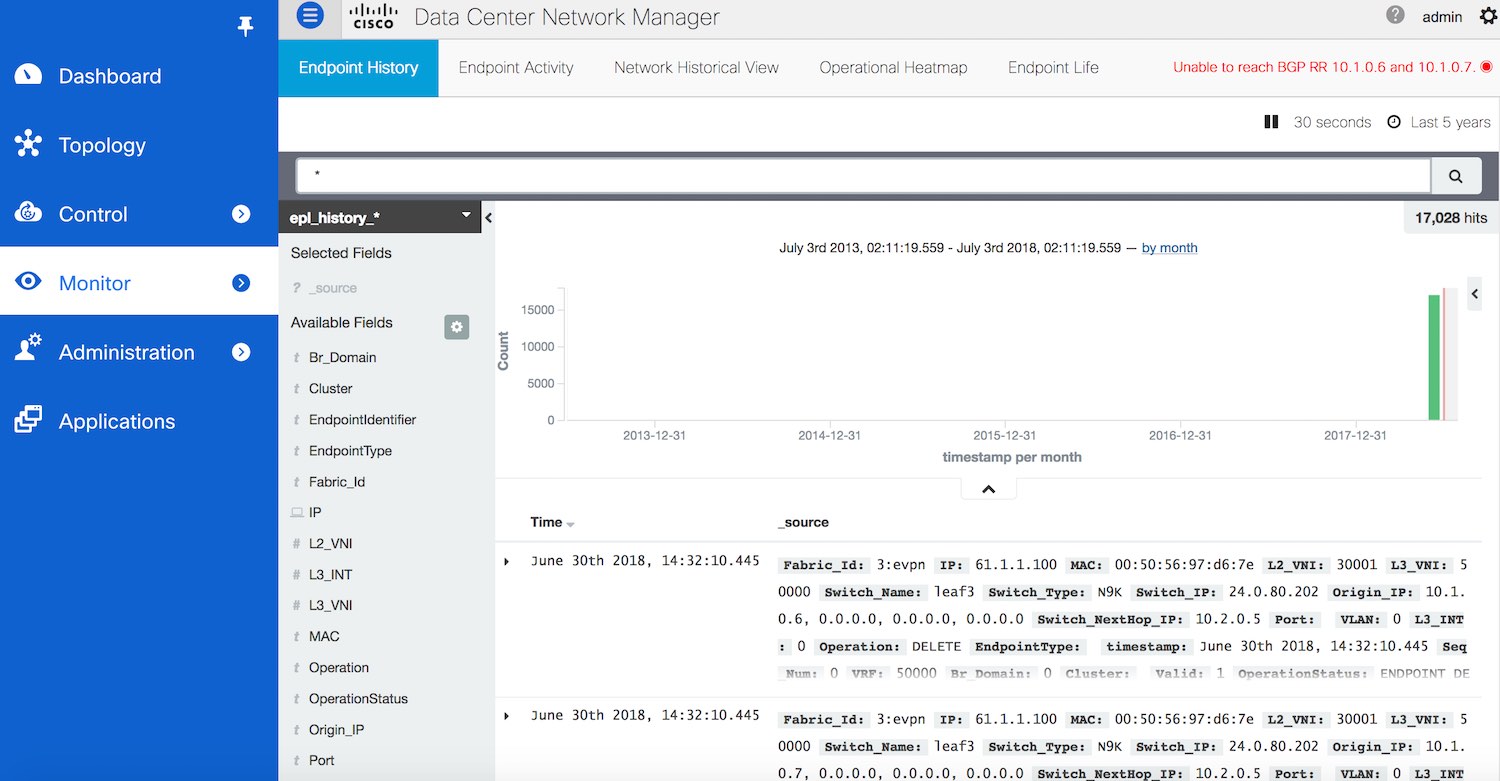This screenshot has width=1500, height=781.
Task: Expand the Monitor submenu arrow
Action: click(x=241, y=283)
